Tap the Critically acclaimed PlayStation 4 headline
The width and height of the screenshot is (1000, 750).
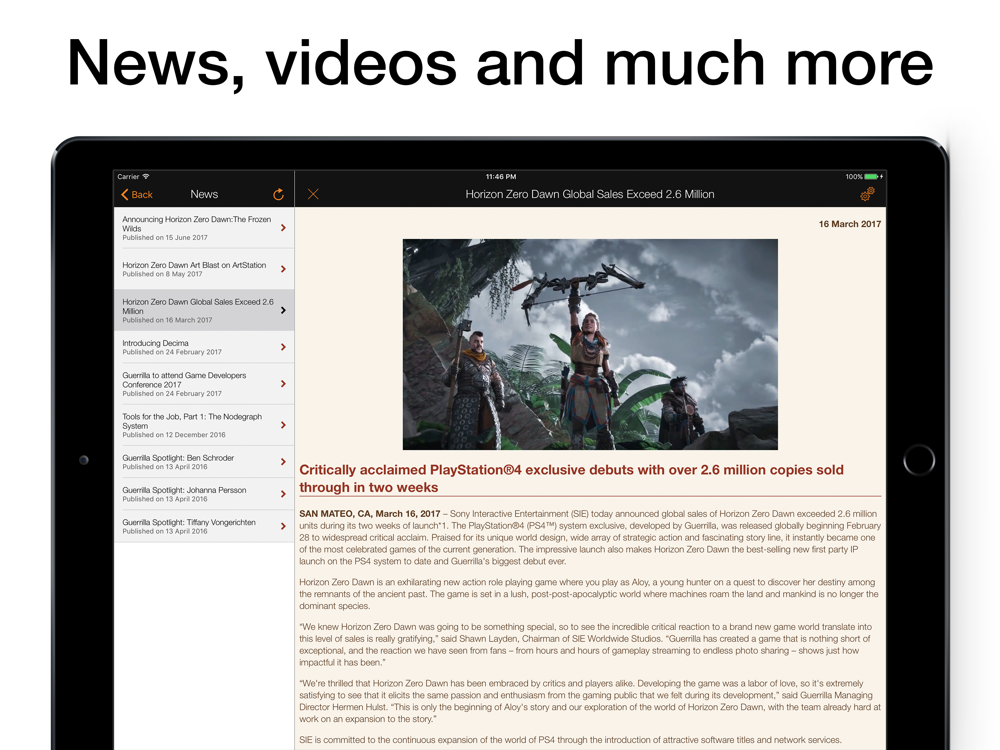(571, 478)
